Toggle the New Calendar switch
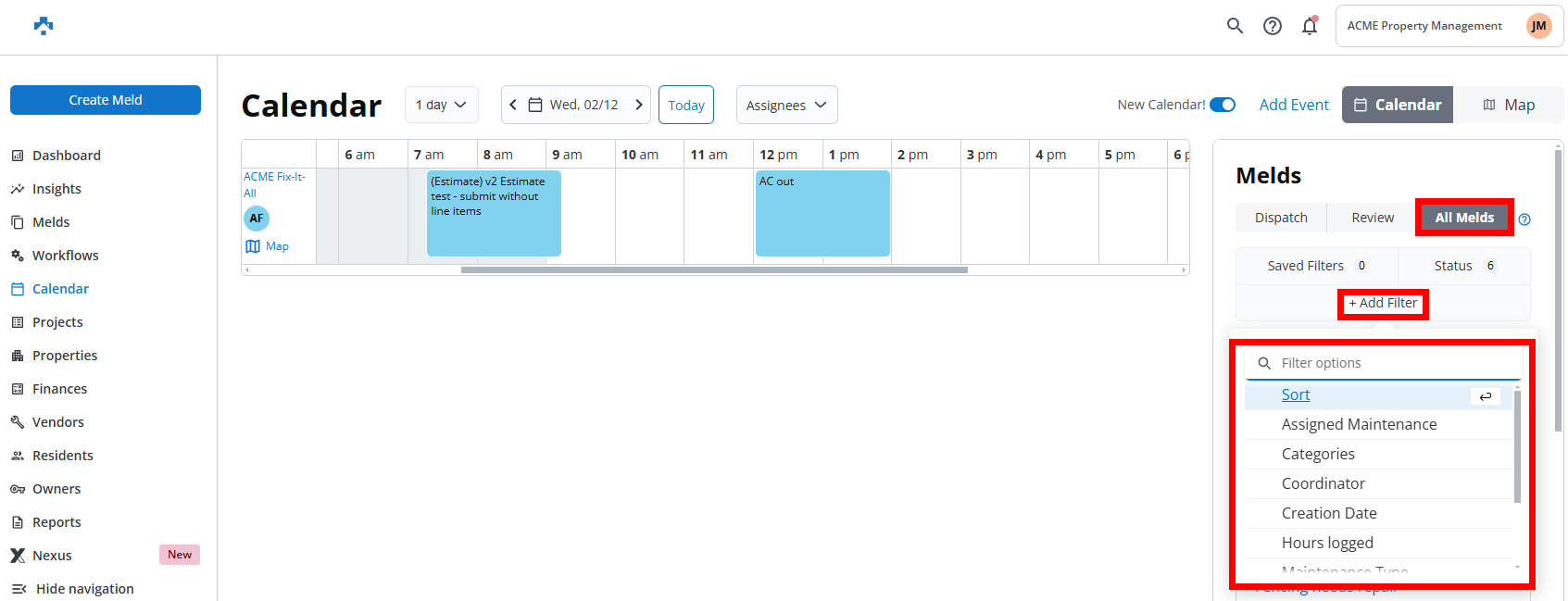 (1223, 105)
